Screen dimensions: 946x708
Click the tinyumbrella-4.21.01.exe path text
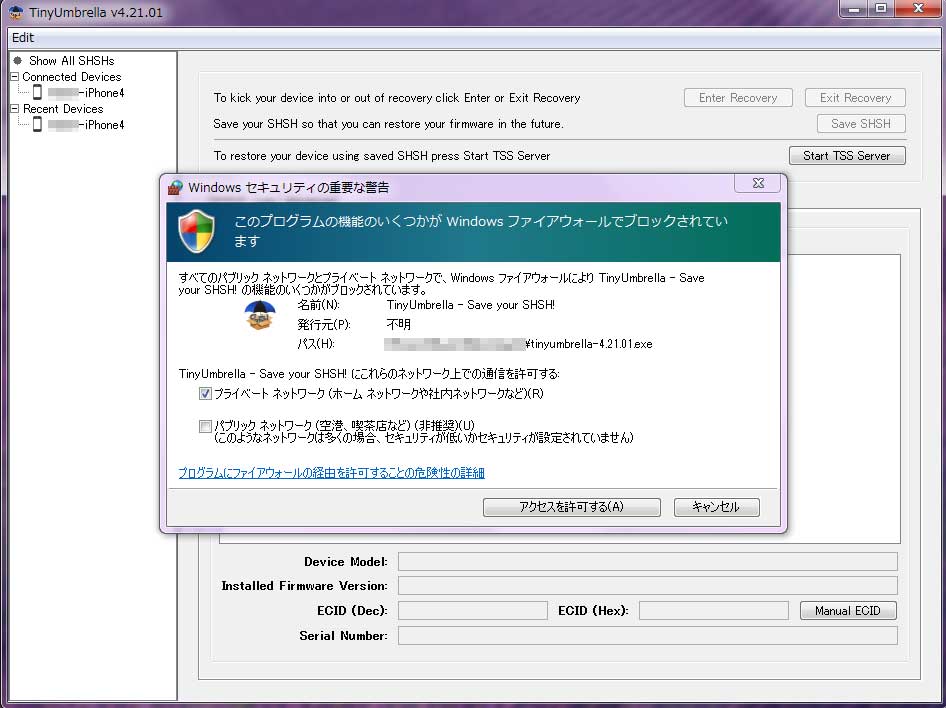(589, 344)
